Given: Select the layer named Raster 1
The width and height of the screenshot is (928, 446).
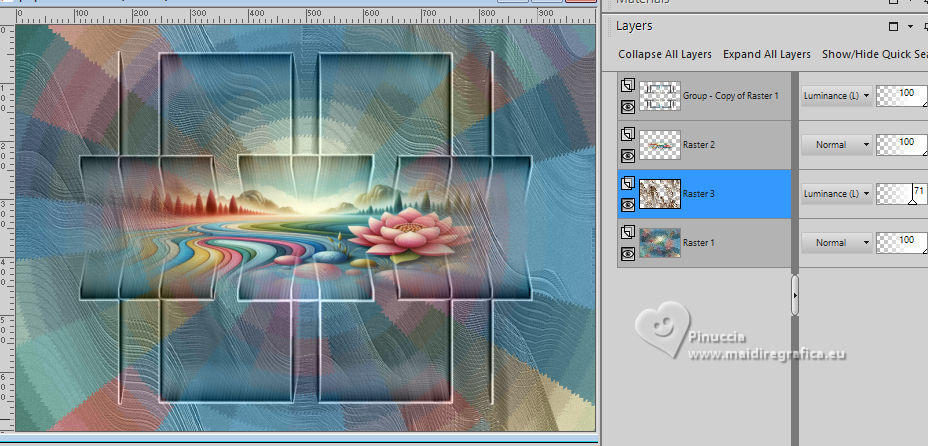Looking at the screenshot, I should click(x=700, y=243).
